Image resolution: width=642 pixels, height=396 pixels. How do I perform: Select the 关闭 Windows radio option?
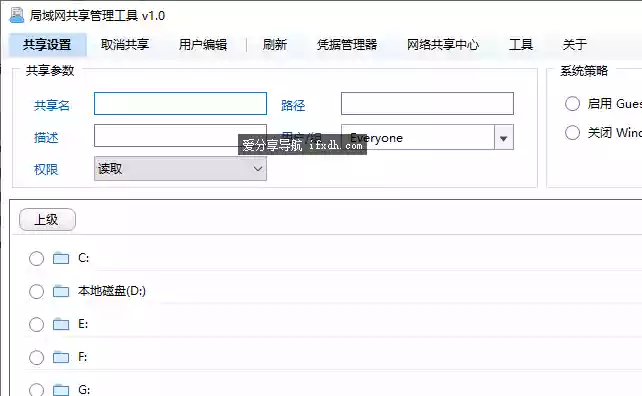[x=572, y=133]
